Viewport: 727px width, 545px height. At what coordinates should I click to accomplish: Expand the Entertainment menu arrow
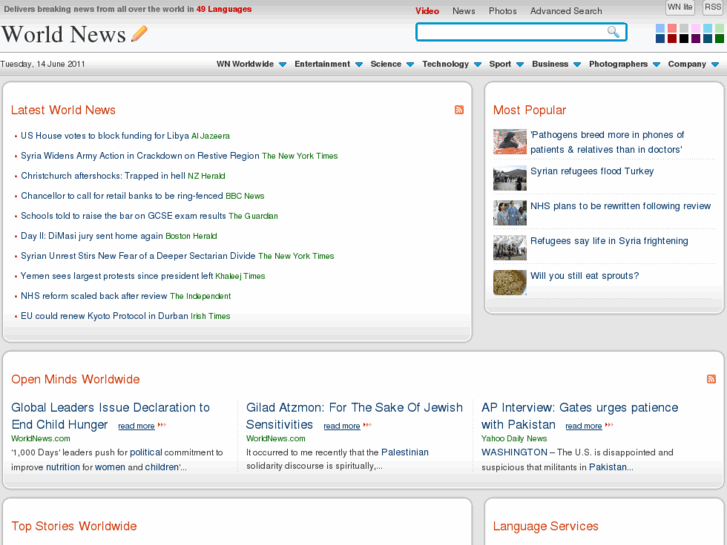point(359,64)
